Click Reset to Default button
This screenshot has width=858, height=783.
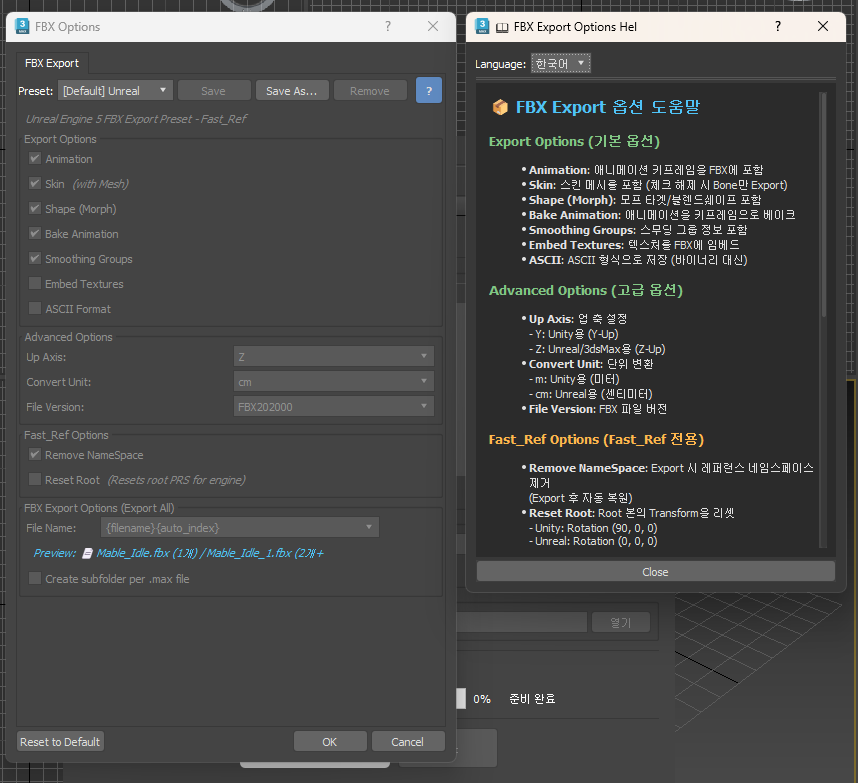pos(61,742)
